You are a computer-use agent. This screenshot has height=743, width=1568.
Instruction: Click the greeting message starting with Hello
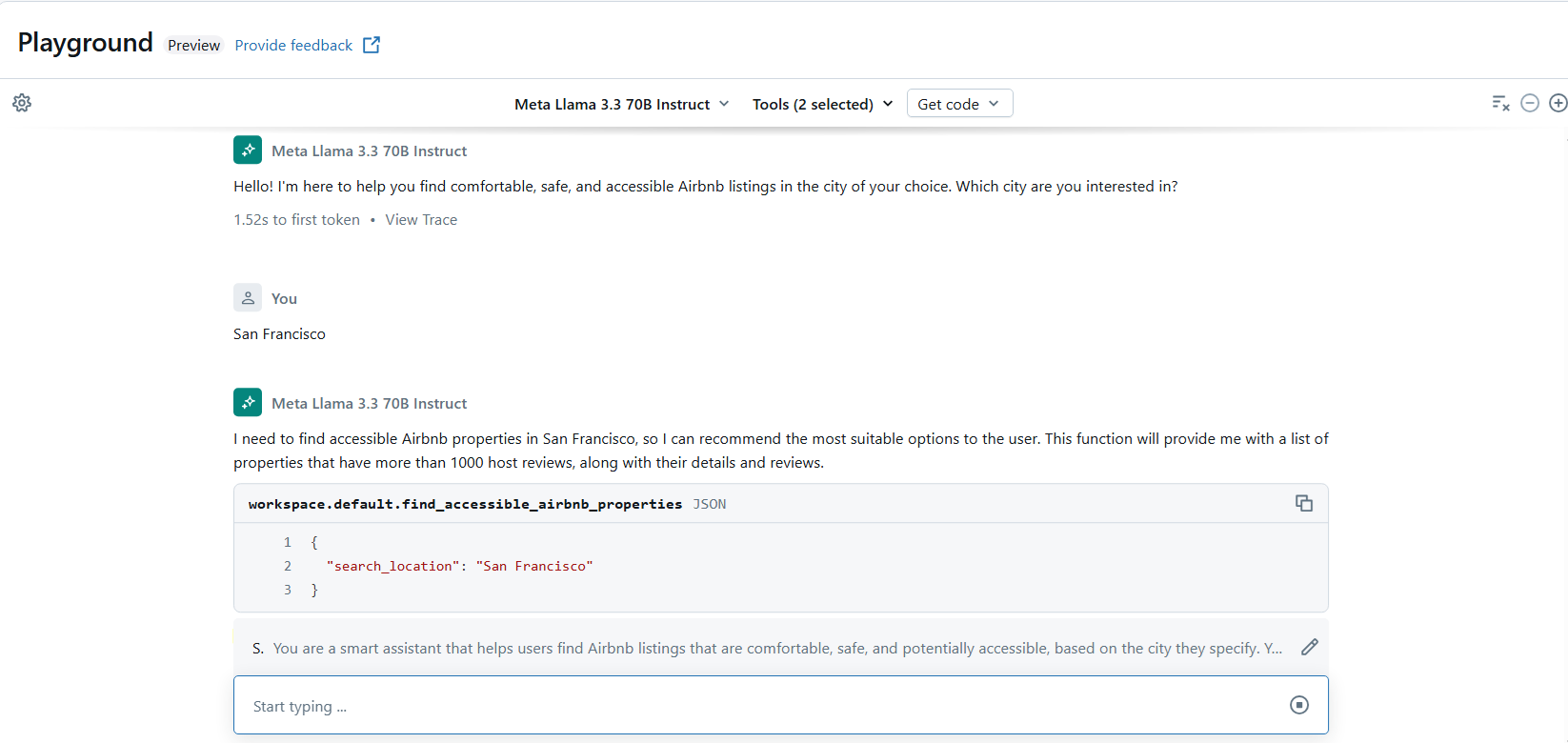click(x=706, y=187)
